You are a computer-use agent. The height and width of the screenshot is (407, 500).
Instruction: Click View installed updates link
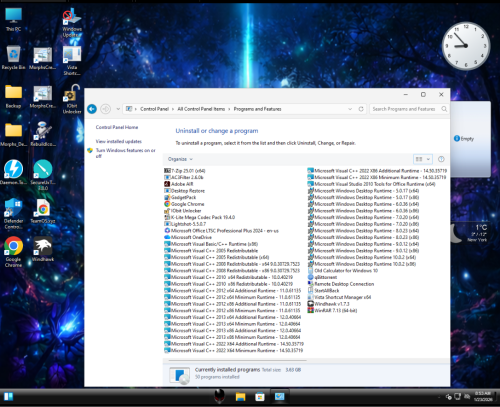[119, 141]
